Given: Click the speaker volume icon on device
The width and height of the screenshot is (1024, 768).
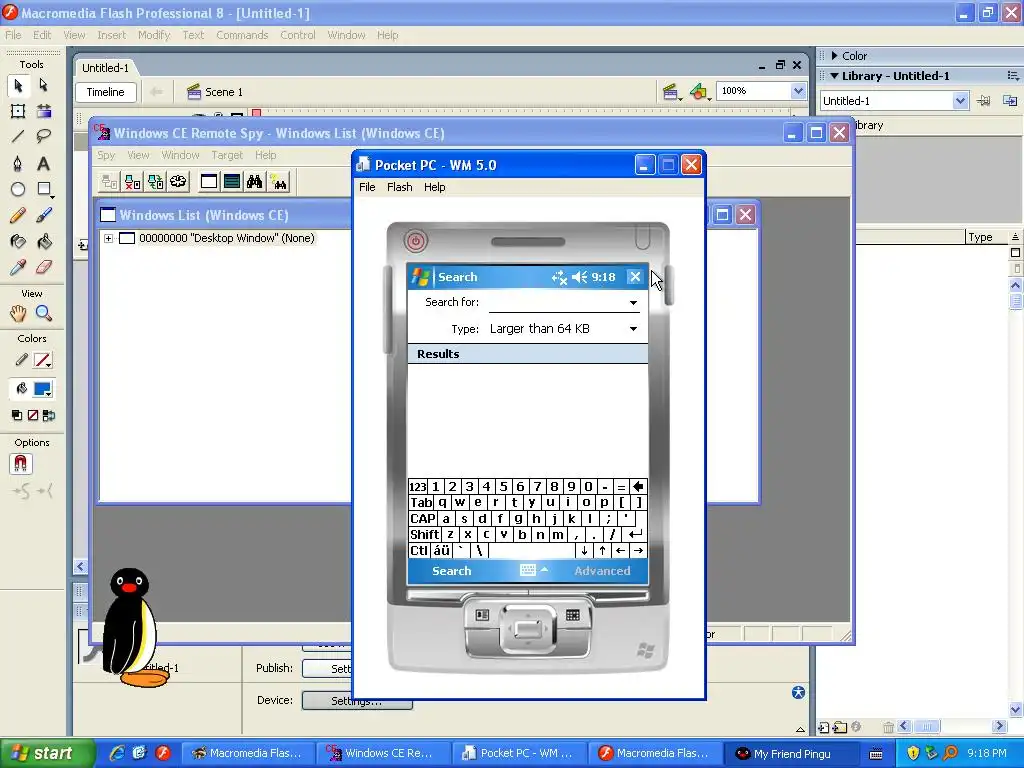Looking at the screenshot, I should coord(579,277).
